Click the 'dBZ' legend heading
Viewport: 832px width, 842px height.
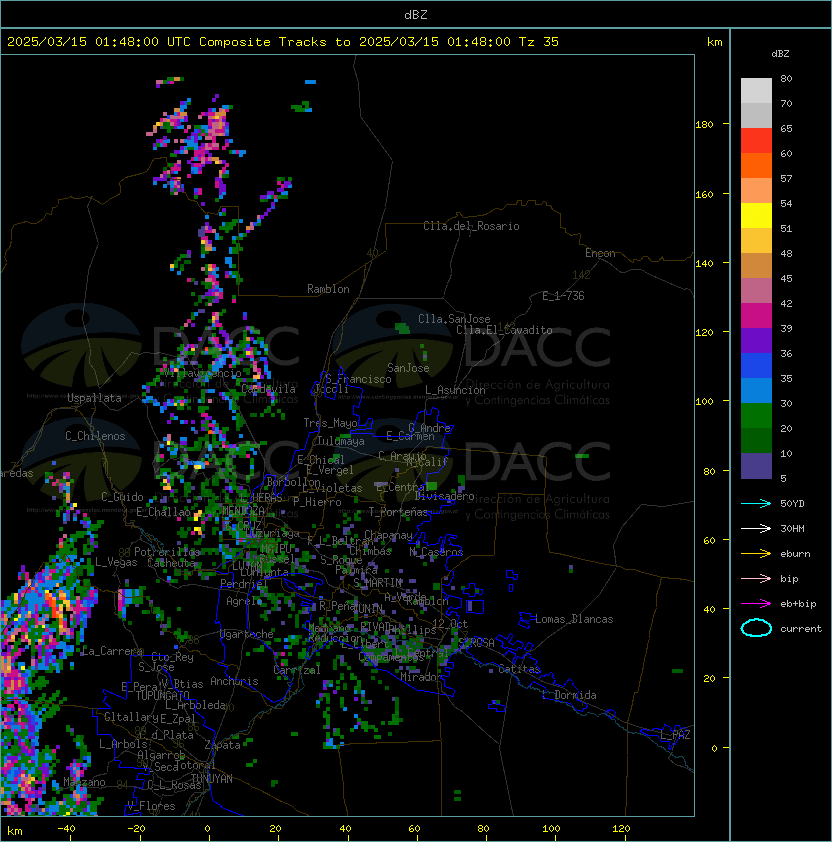(780, 54)
